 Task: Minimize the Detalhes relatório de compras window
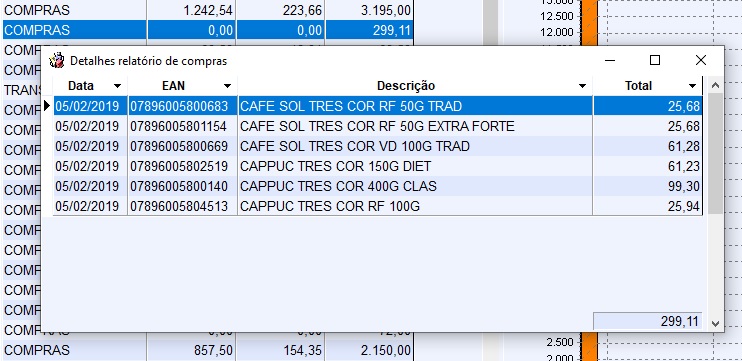610,60
